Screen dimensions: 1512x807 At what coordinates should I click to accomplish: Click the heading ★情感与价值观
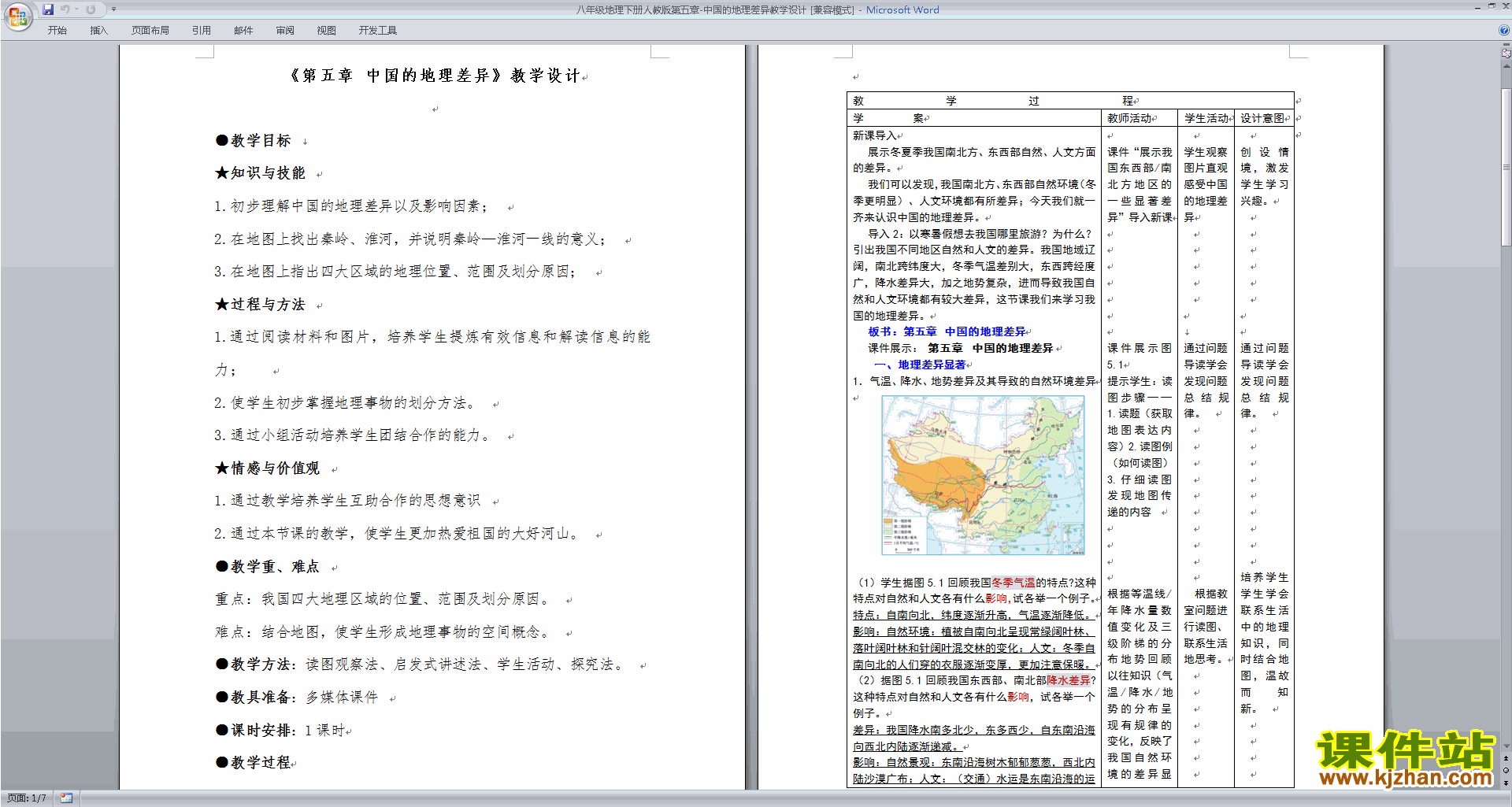(x=268, y=468)
